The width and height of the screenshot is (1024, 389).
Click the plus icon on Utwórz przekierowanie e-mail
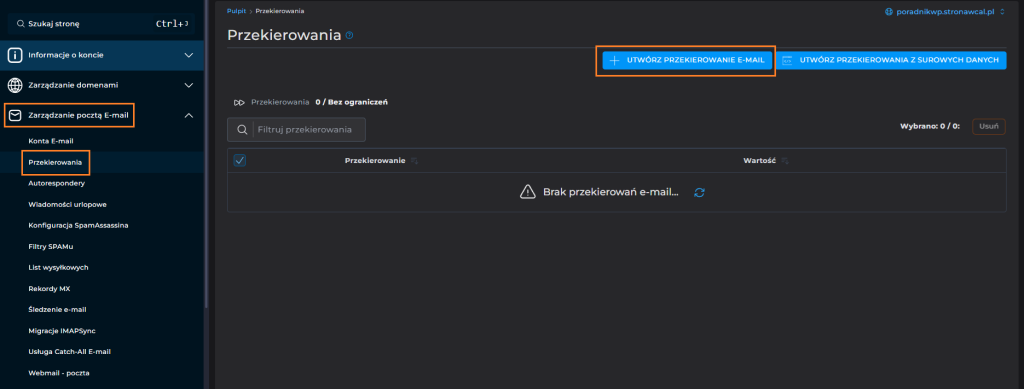tap(614, 60)
